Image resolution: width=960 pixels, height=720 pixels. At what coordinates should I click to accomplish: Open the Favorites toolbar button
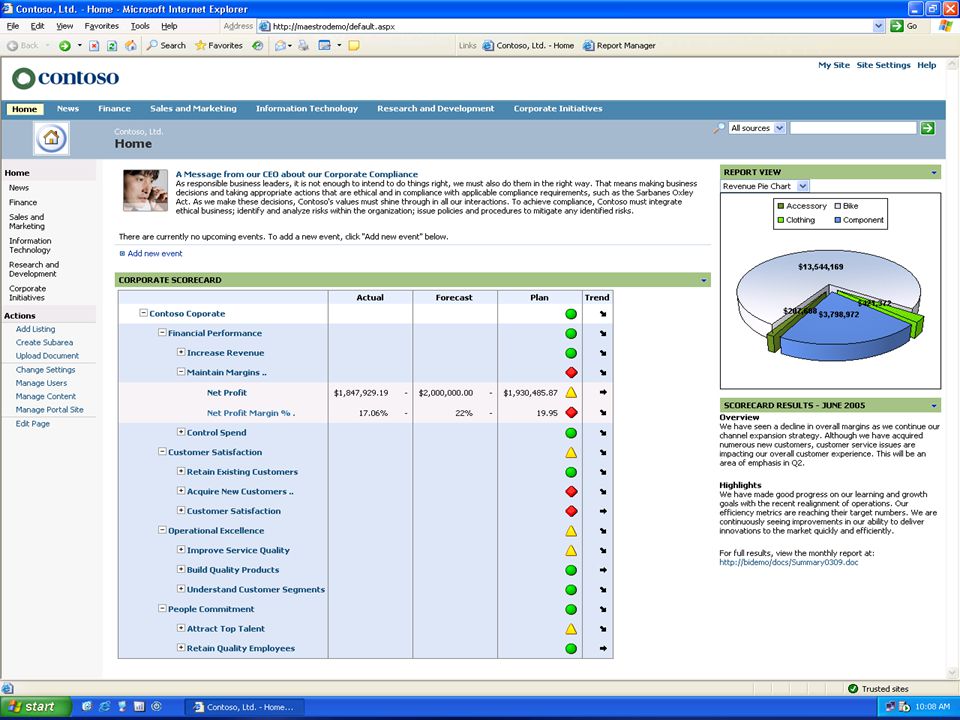[219, 45]
